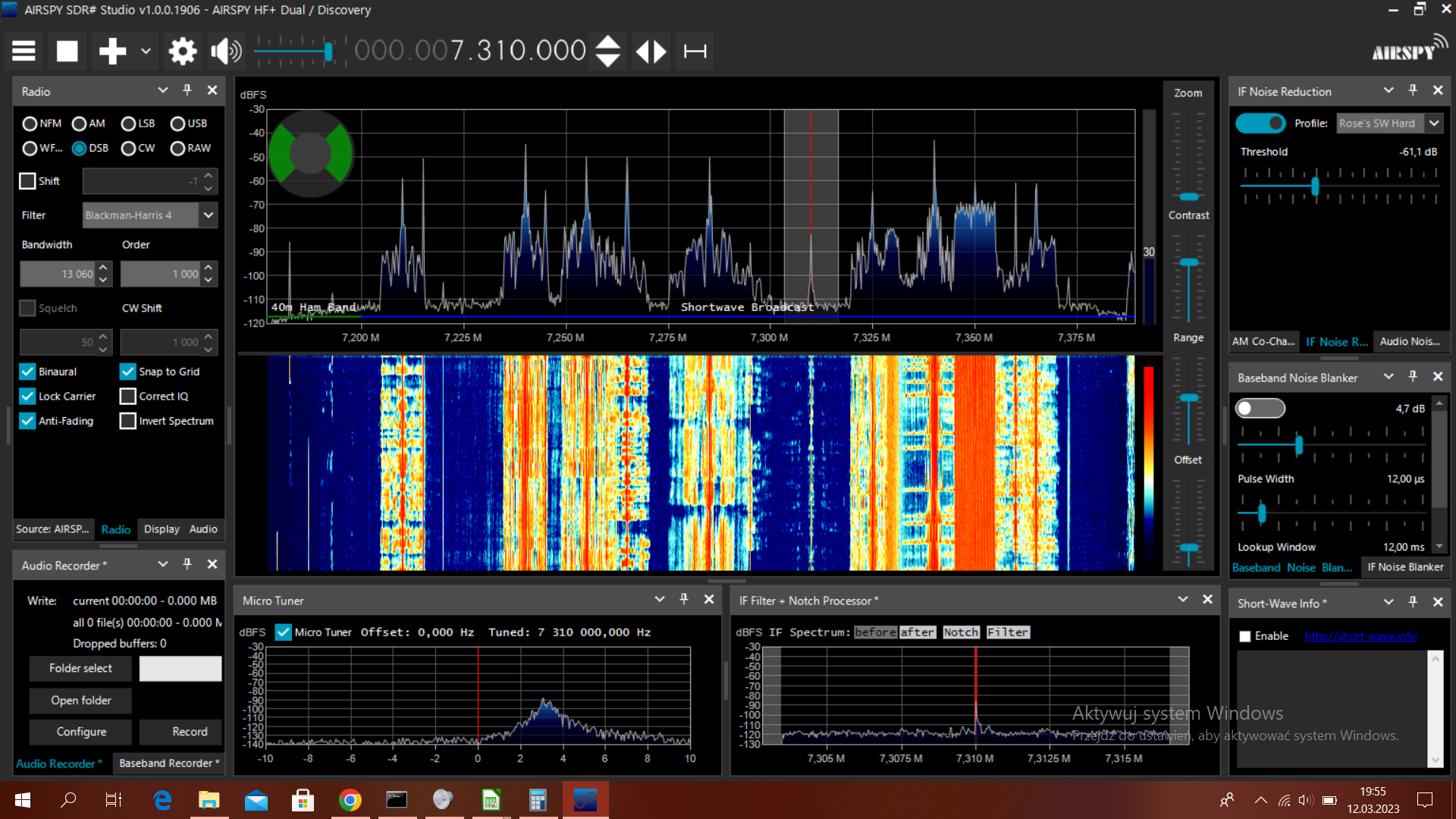1456x819 pixels.
Task: Pin the IF Noise Reduction panel
Action: 1413,90
